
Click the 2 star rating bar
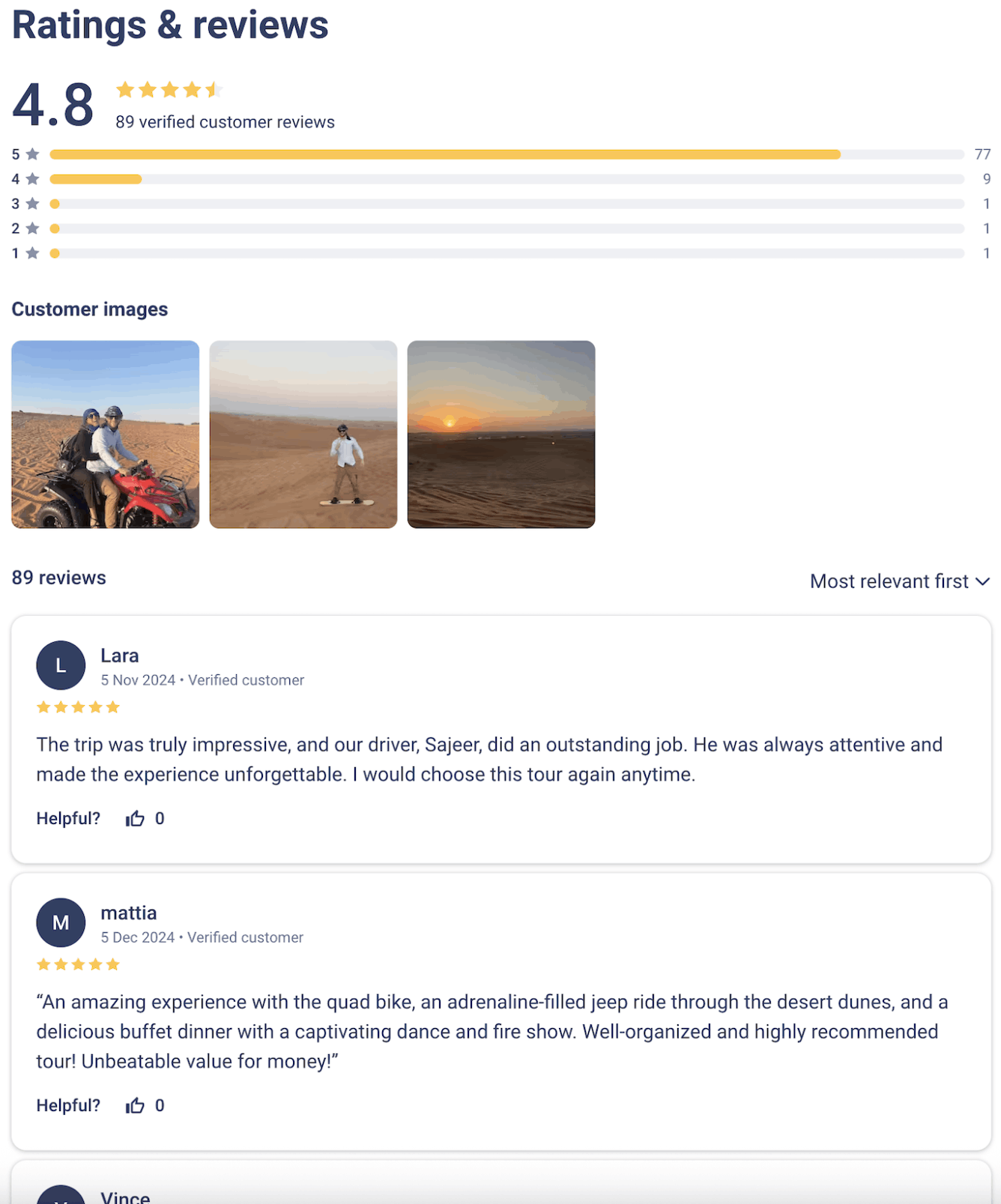[x=506, y=229]
